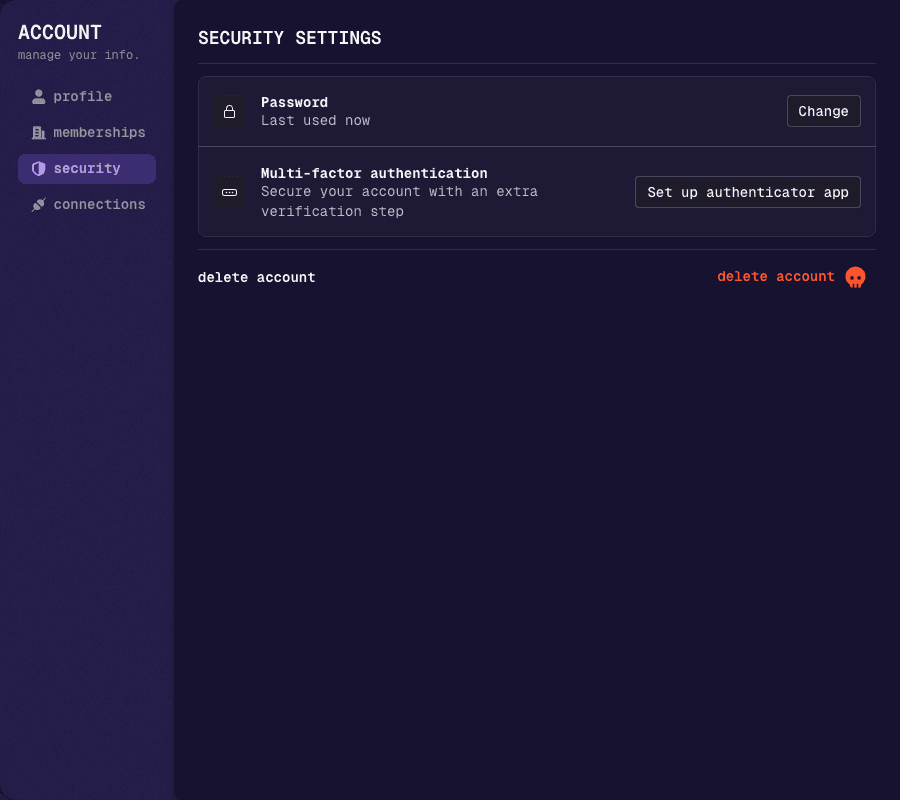
Task: Click the Multi-factor authentication title
Action: click(374, 173)
